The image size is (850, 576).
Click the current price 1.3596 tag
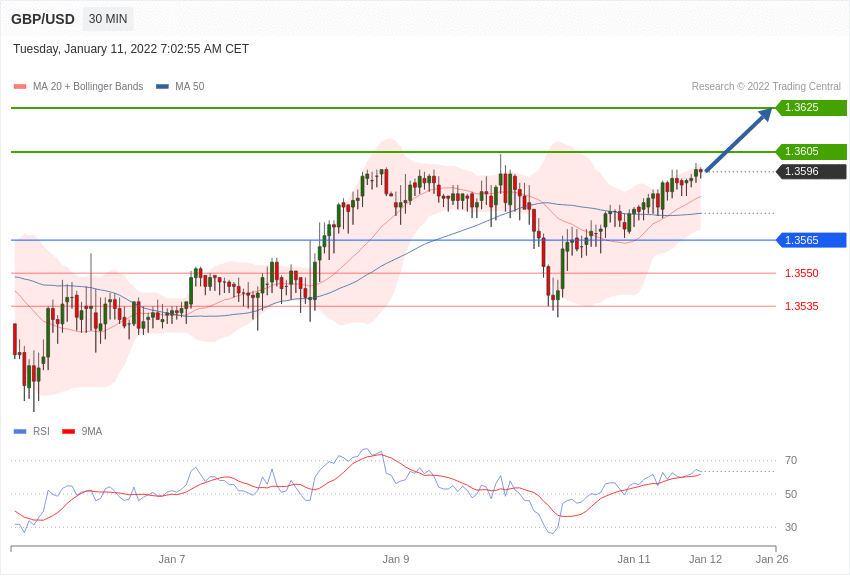click(811, 171)
